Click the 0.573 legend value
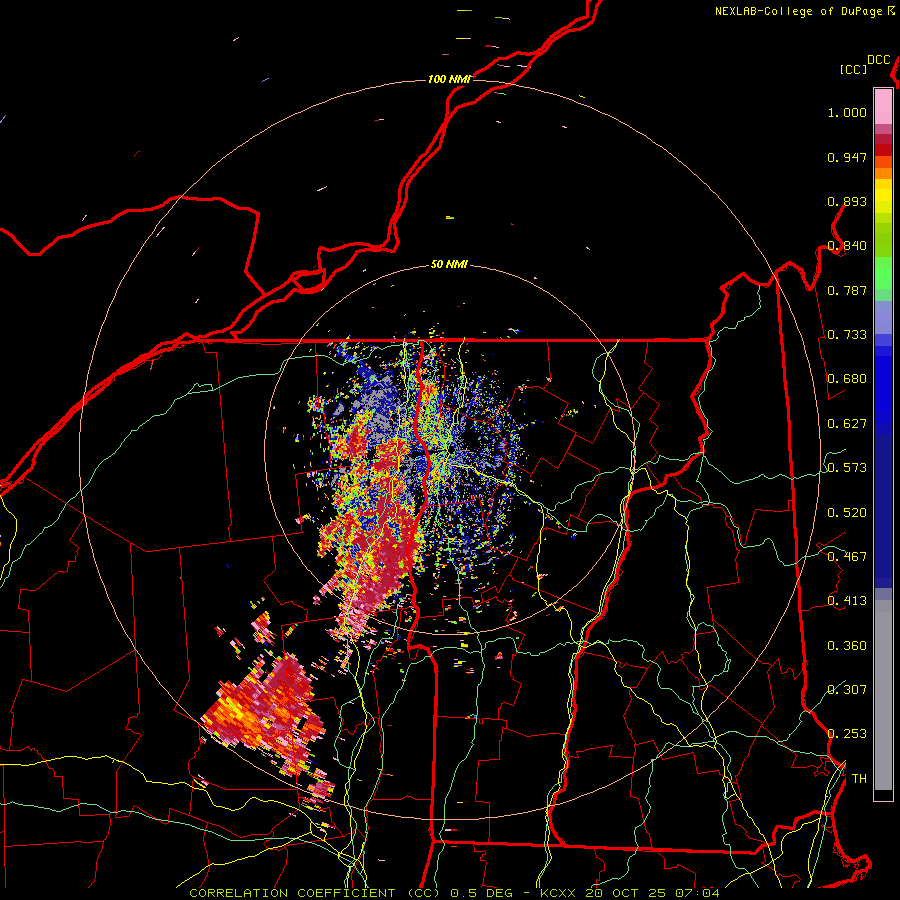 tap(847, 468)
